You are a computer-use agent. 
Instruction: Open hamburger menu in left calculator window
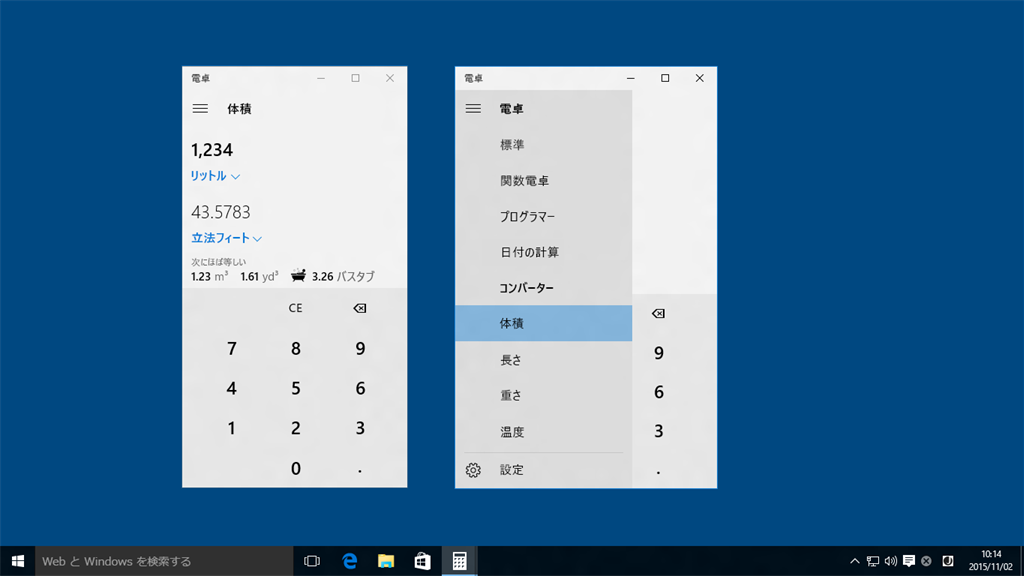pyautogui.click(x=200, y=108)
